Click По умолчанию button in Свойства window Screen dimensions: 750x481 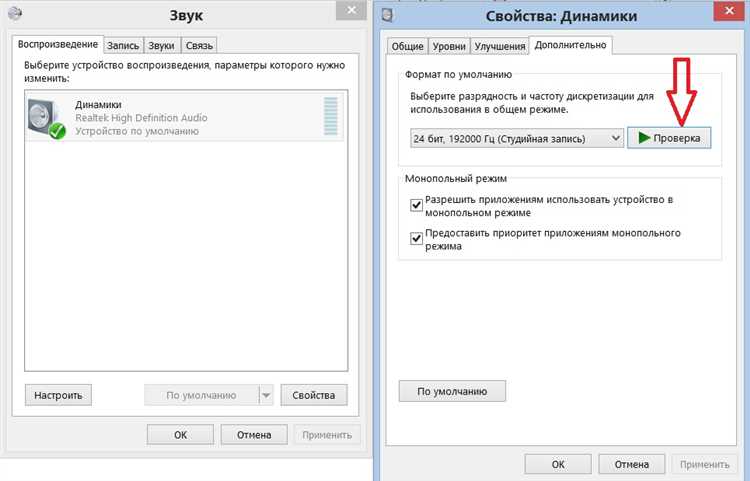(x=452, y=391)
